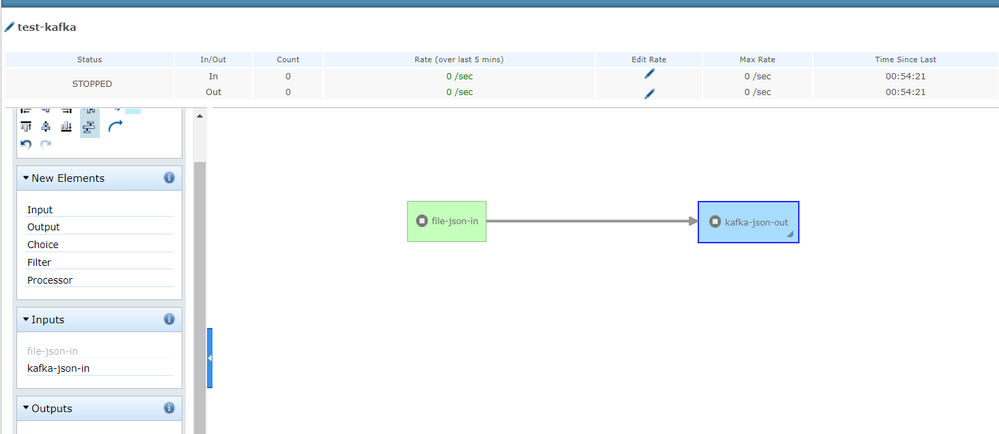Toggle the highlighted vertical layout tool
999x434 pixels.
tap(90, 127)
